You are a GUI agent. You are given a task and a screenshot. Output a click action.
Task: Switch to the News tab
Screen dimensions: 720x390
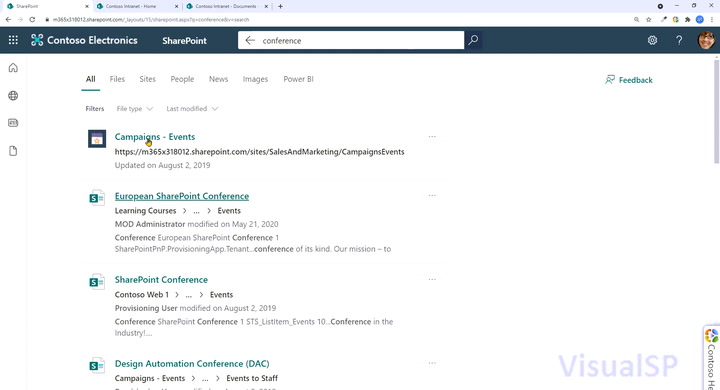coord(219,79)
